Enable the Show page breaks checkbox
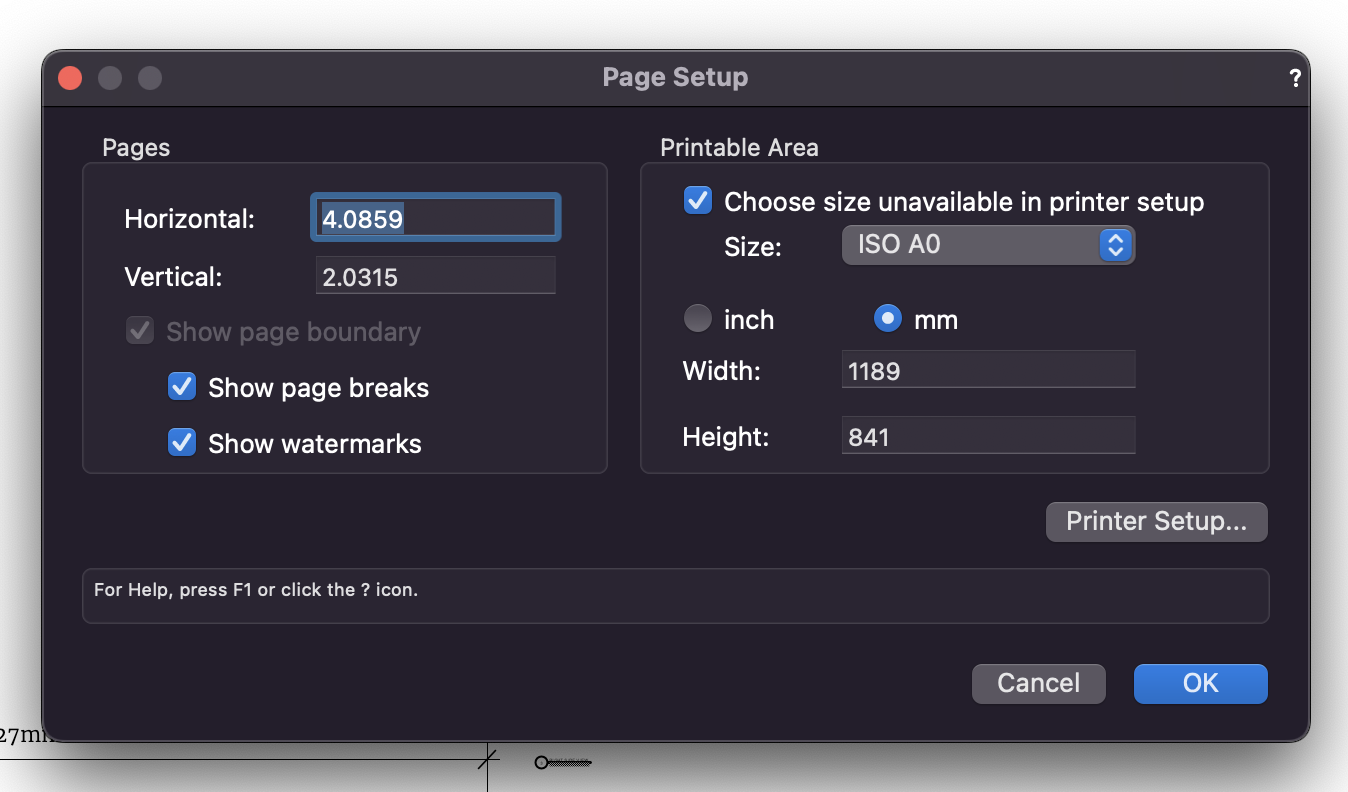Image resolution: width=1348 pixels, height=792 pixels. click(x=182, y=387)
